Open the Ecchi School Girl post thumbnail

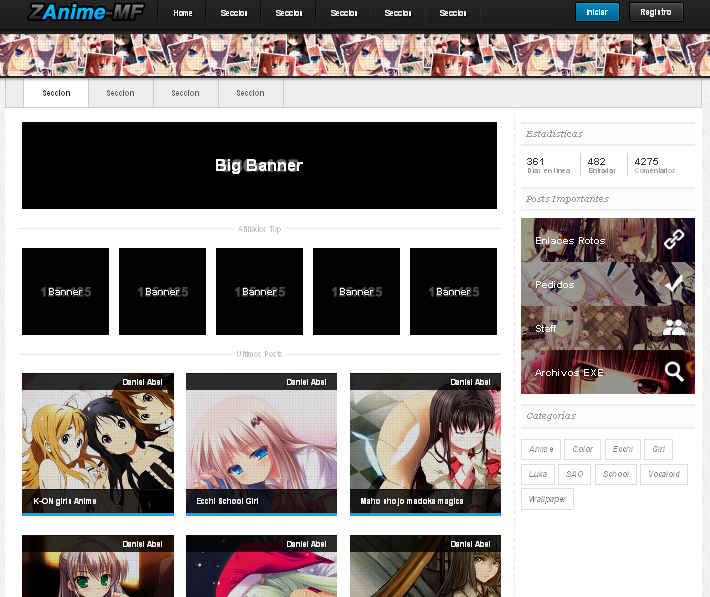click(261, 443)
